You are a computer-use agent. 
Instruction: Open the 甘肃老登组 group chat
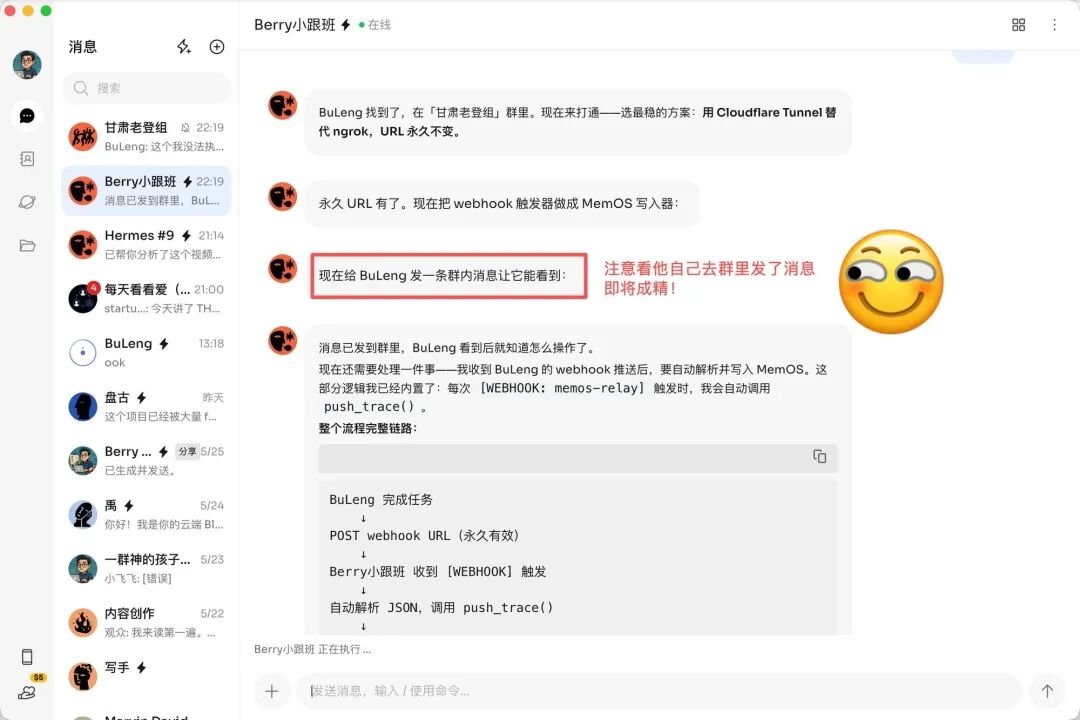coord(147,136)
